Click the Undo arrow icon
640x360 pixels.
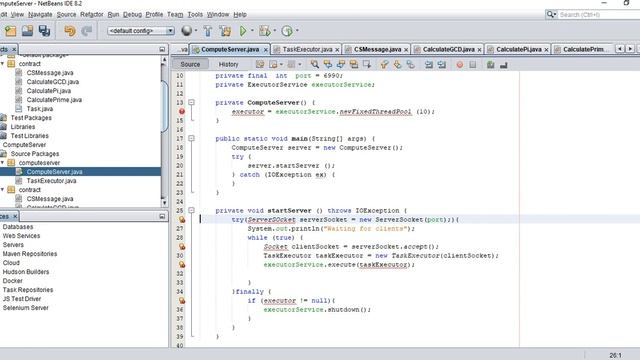click(70, 31)
